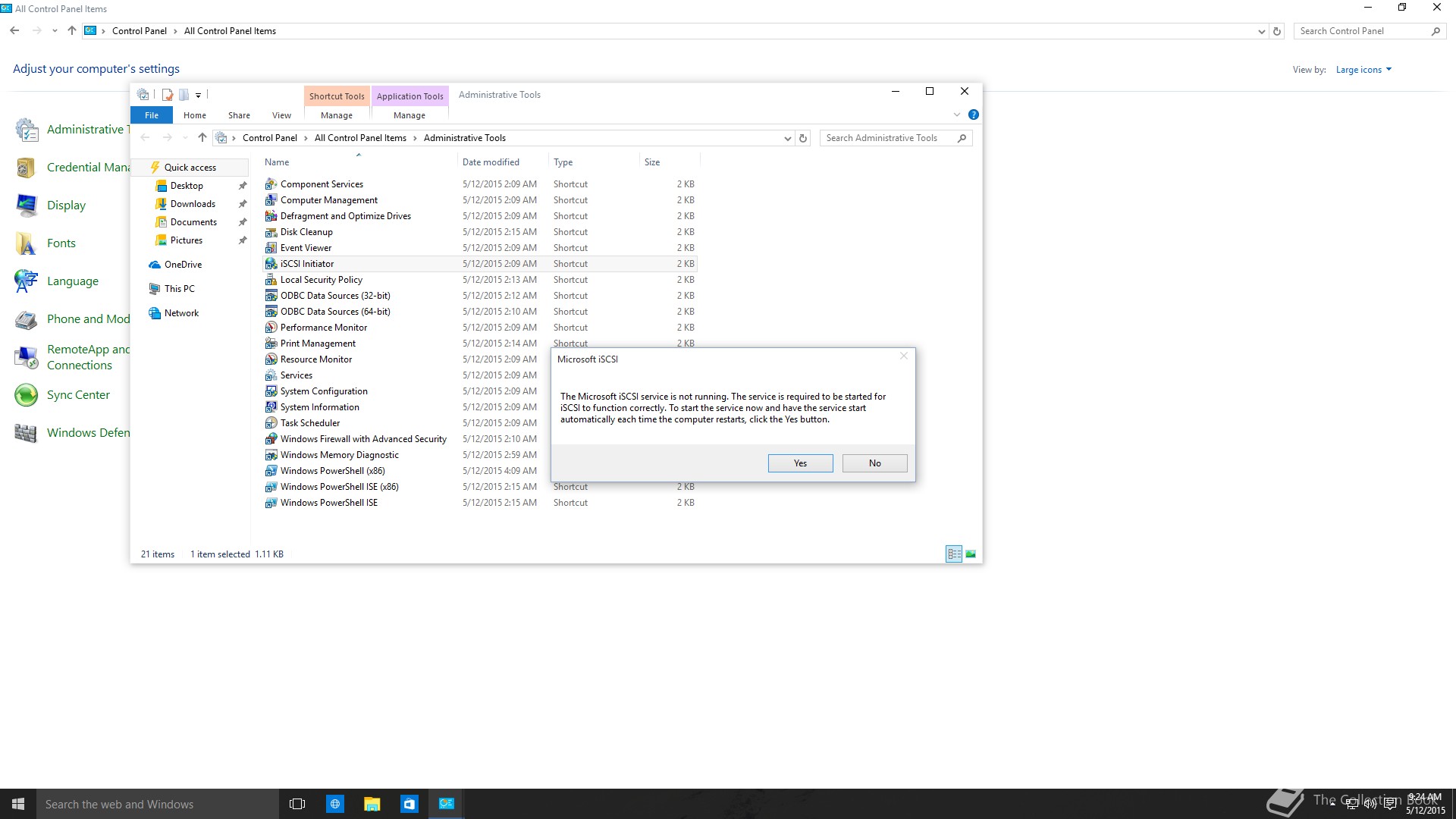Click the Defragment and Optimize Drives icon
This screenshot has width=1456, height=819.
click(271, 216)
